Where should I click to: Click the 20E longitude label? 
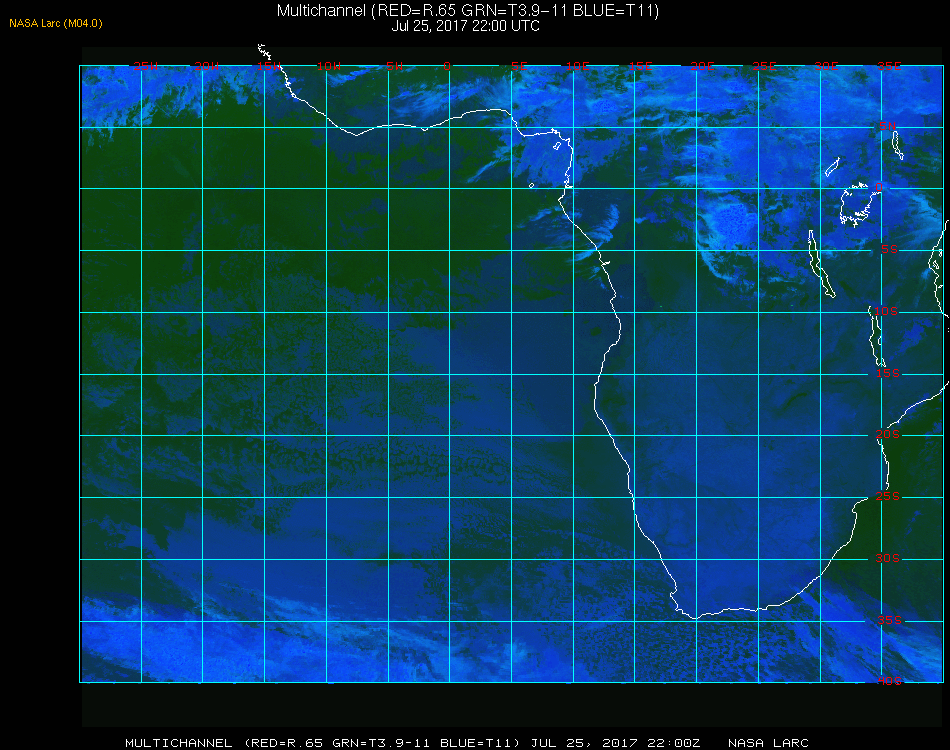tap(702, 66)
